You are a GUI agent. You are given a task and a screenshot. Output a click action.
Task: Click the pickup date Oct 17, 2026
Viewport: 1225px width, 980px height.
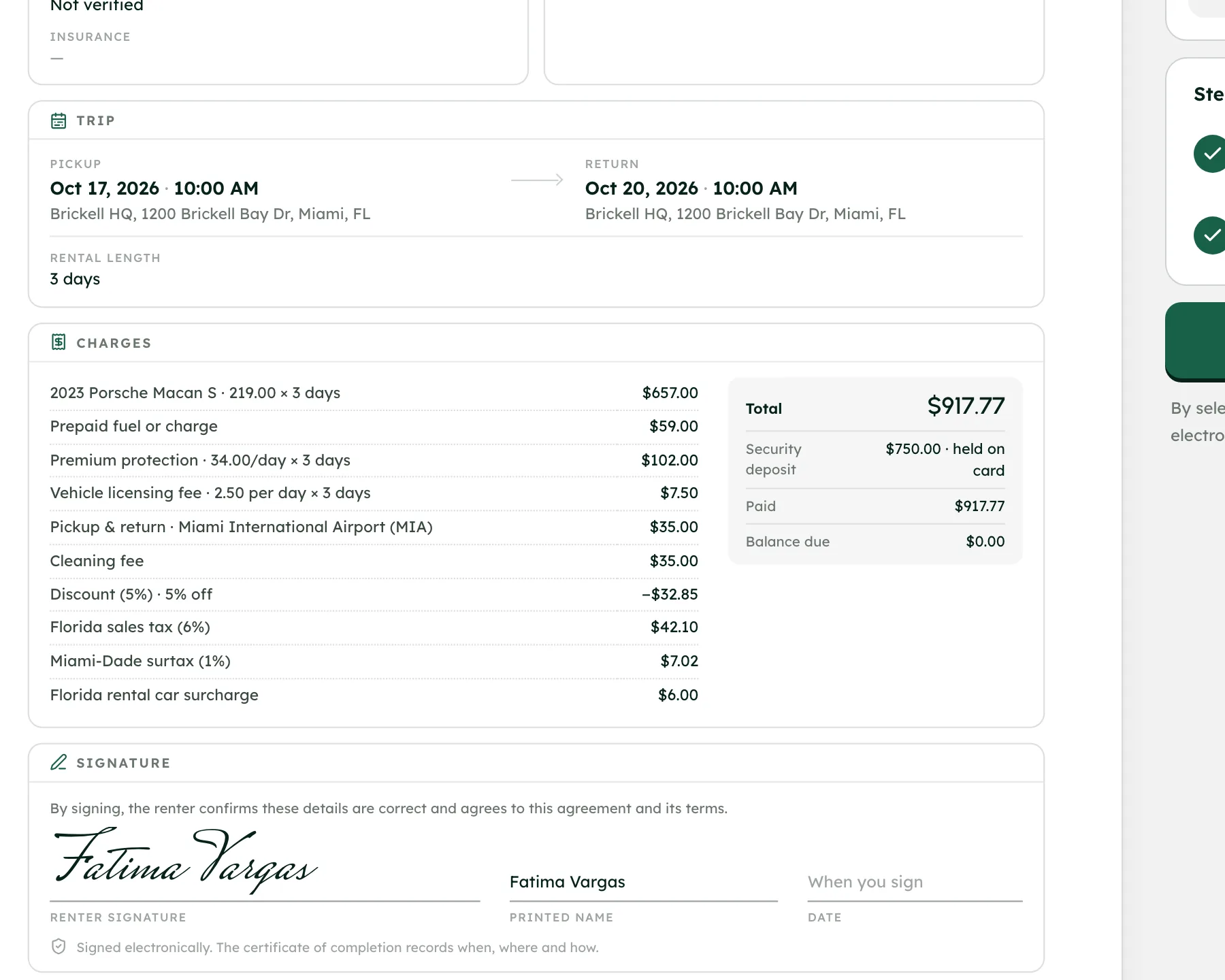(104, 189)
